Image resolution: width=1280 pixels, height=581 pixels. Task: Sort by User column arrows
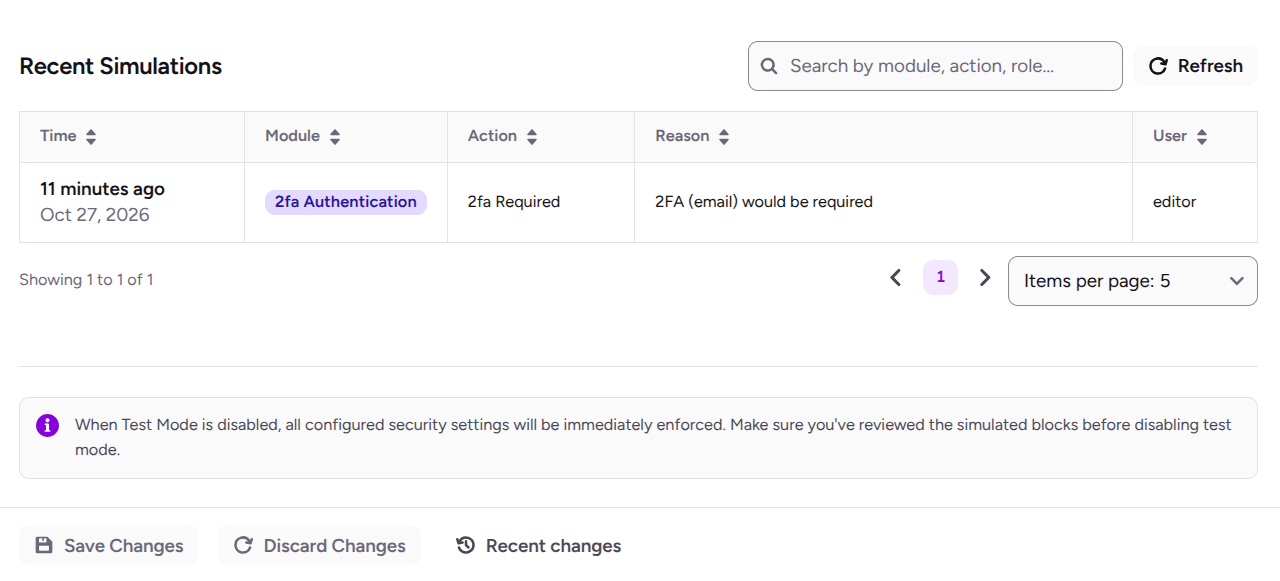pyautogui.click(x=1202, y=137)
